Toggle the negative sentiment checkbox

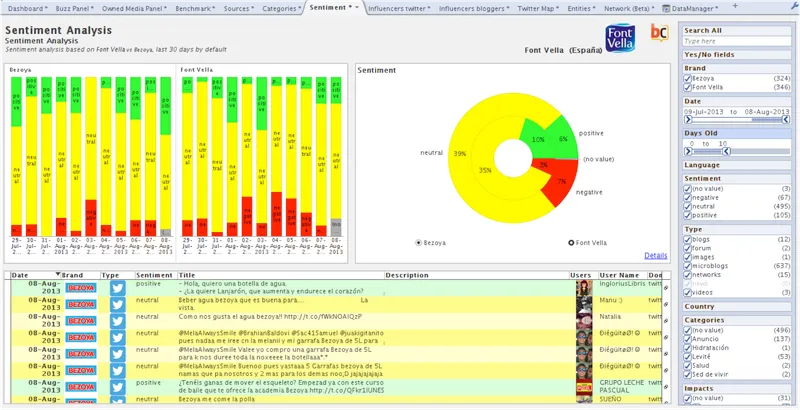(x=687, y=198)
